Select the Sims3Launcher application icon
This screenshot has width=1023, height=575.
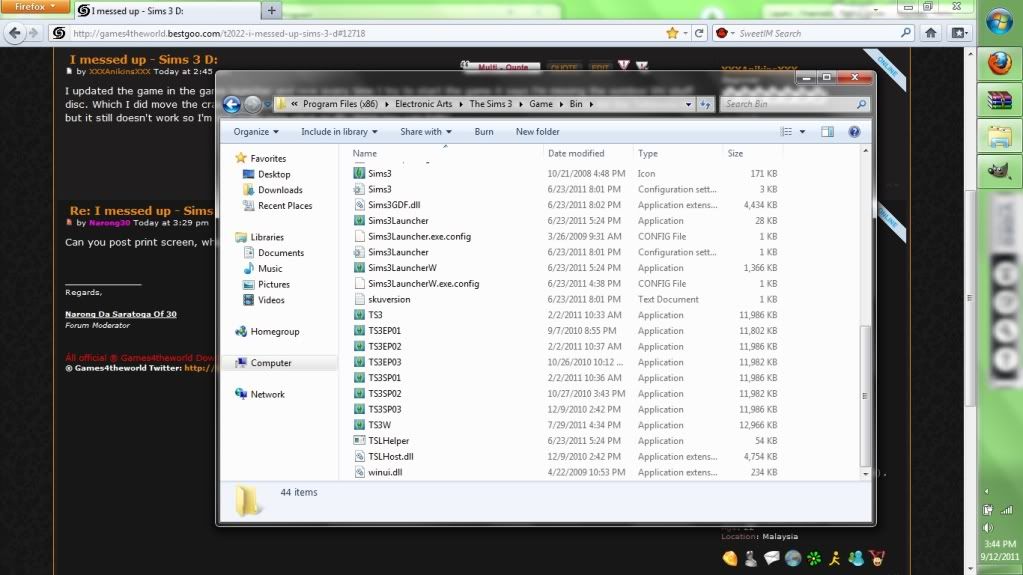[361, 221]
